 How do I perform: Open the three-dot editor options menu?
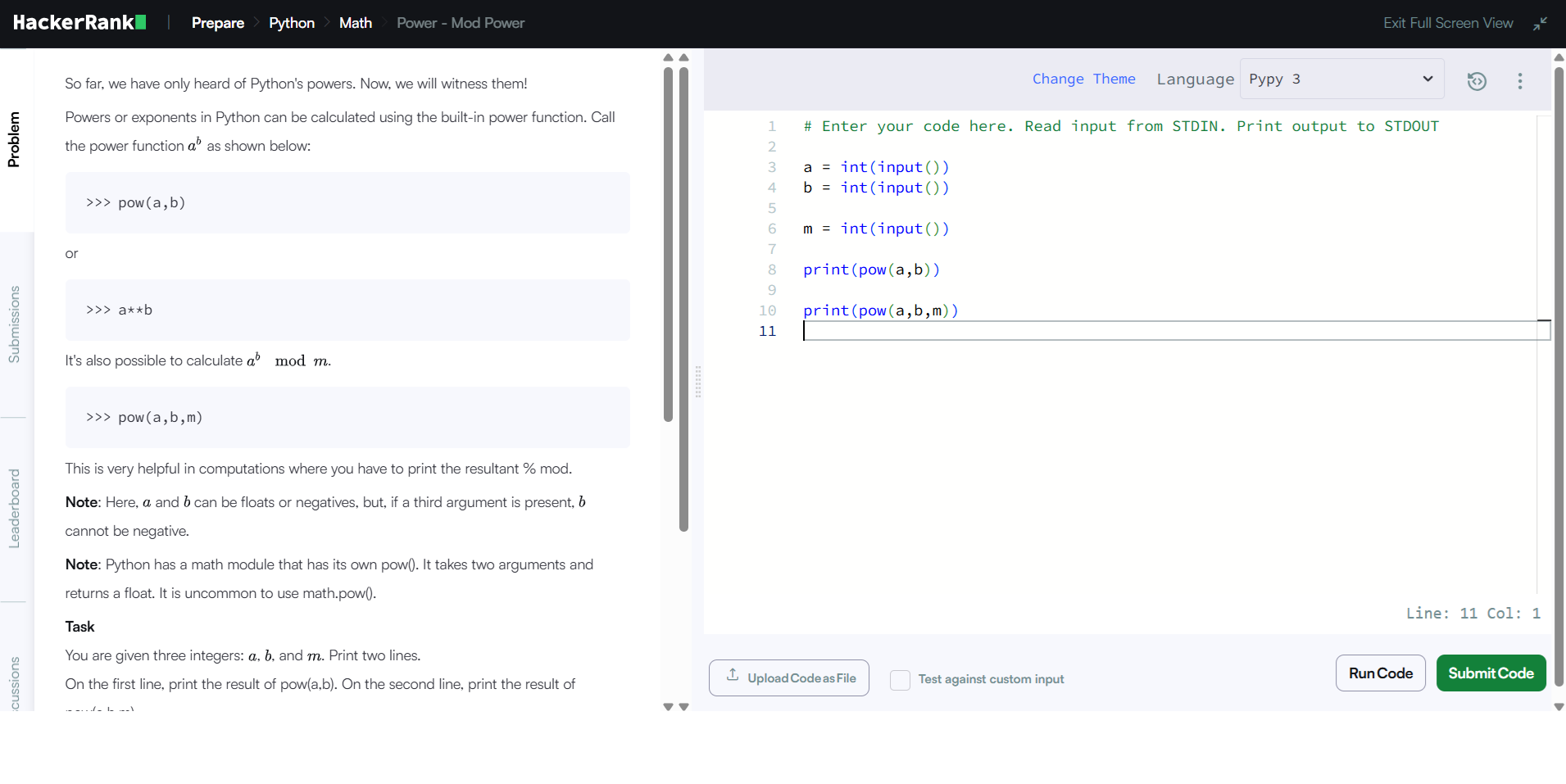pos(1520,80)
